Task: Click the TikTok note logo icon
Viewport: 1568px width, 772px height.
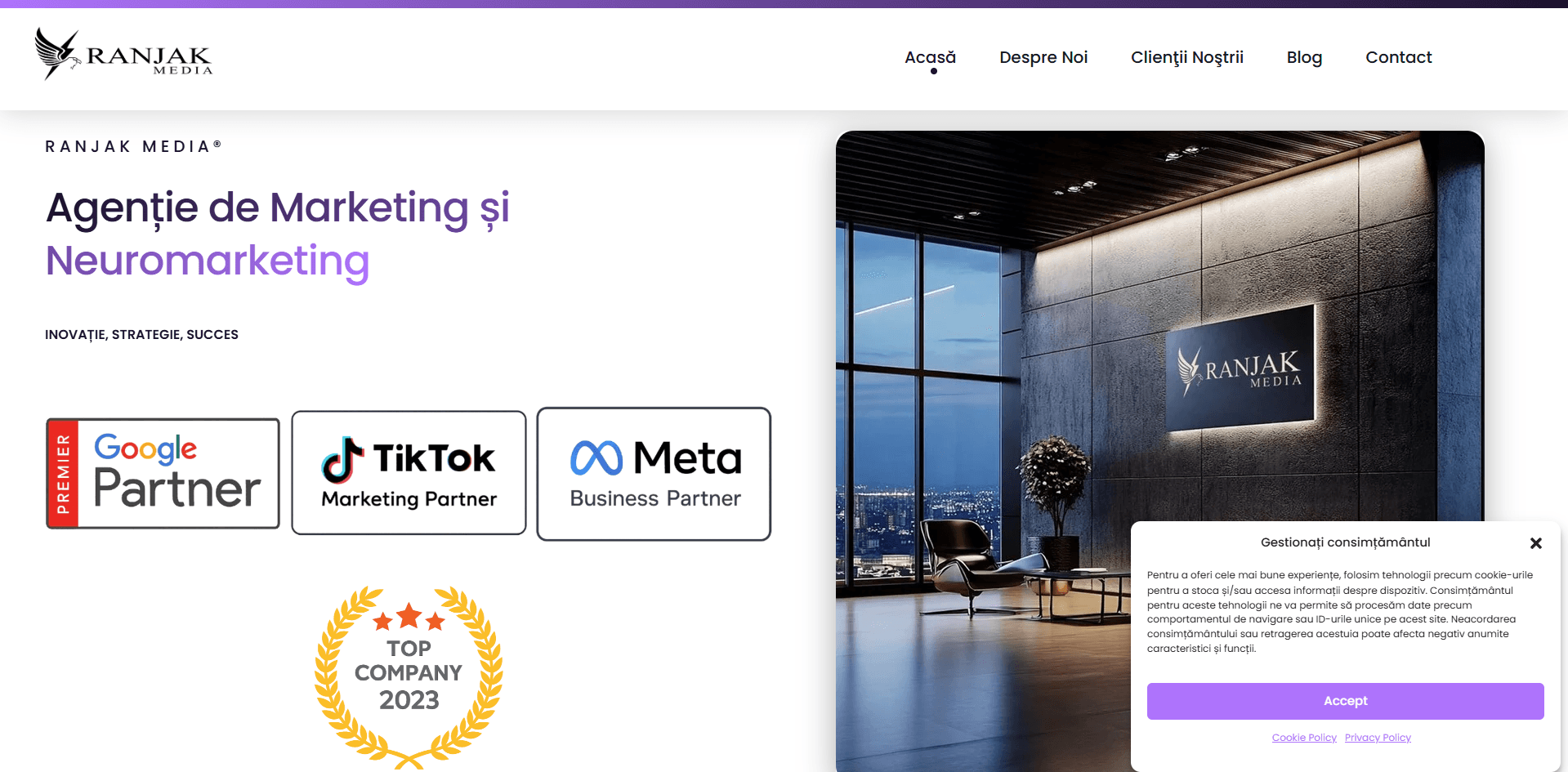Action: coord(342,460)
